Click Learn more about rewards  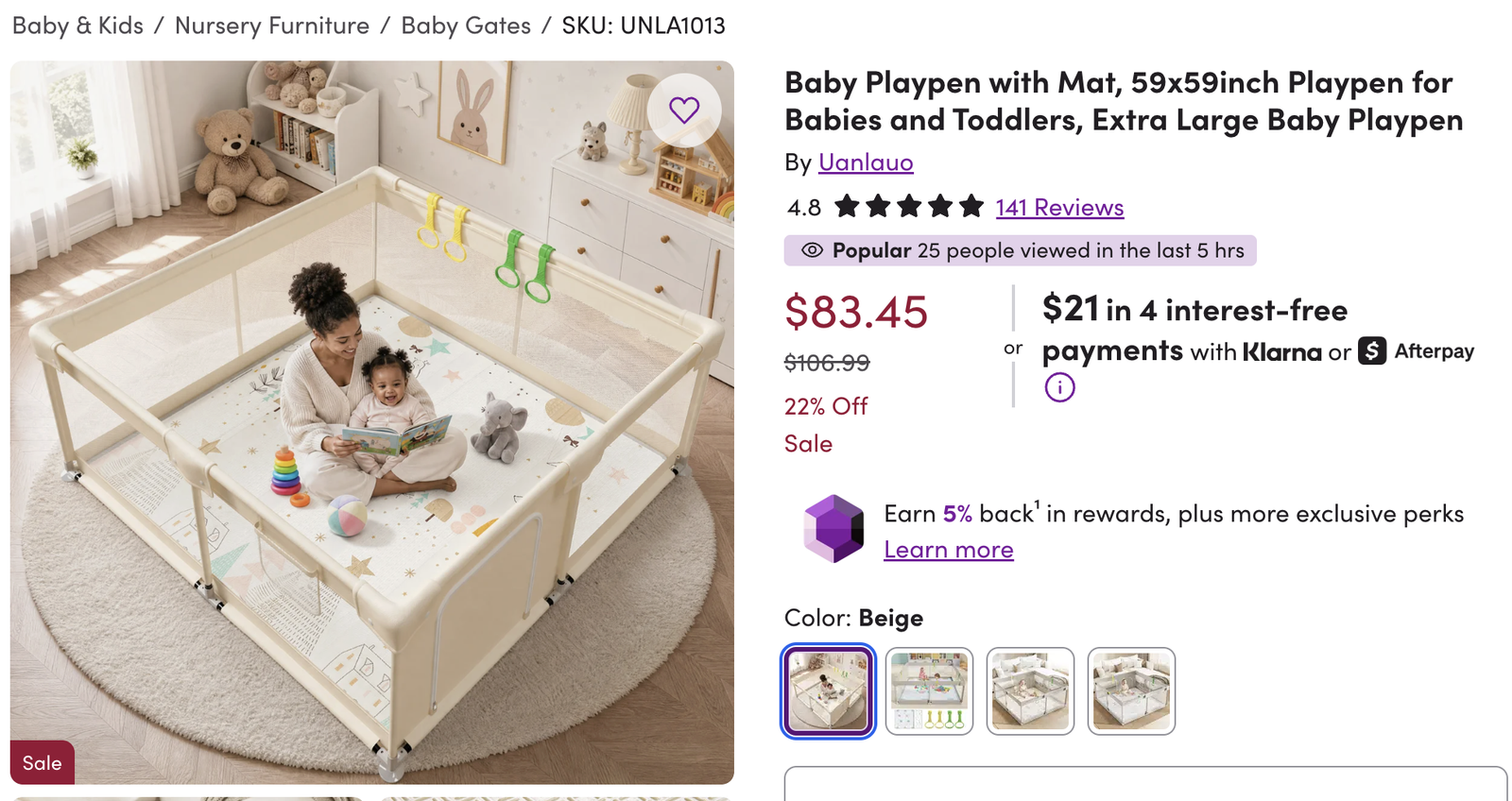(x=949, y=550)
